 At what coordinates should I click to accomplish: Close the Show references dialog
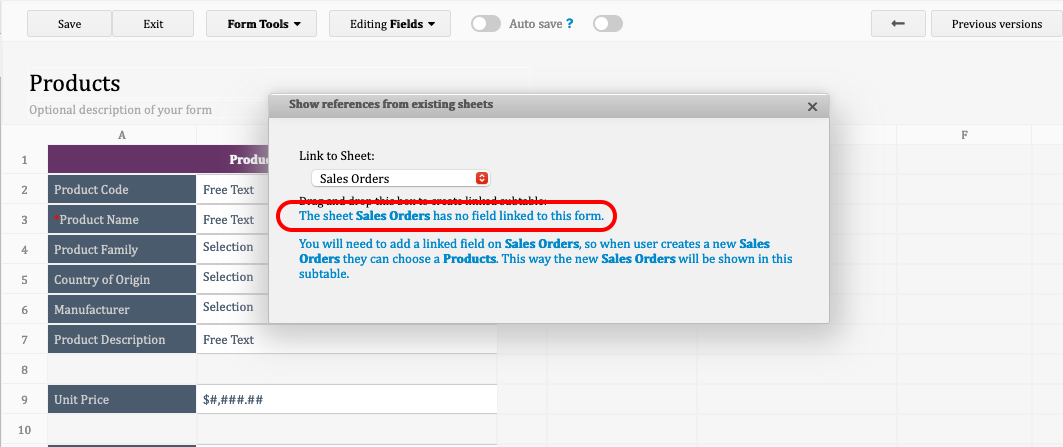[x=812, y=106]
